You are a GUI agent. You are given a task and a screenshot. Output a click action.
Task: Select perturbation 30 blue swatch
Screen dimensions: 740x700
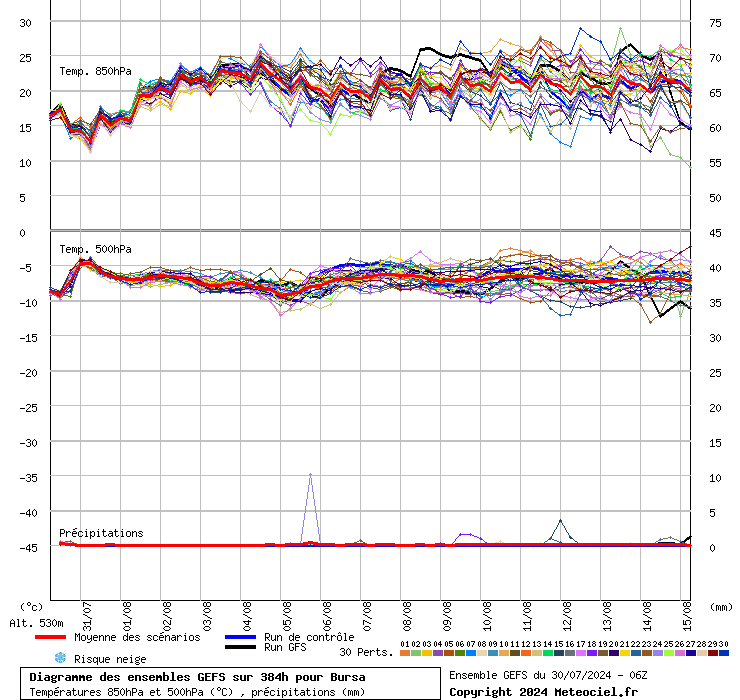click(723, 653)
